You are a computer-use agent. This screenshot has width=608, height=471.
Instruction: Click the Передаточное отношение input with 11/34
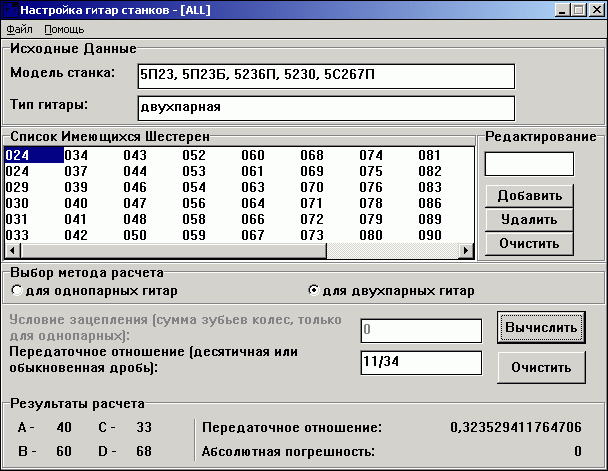point(421,363)
